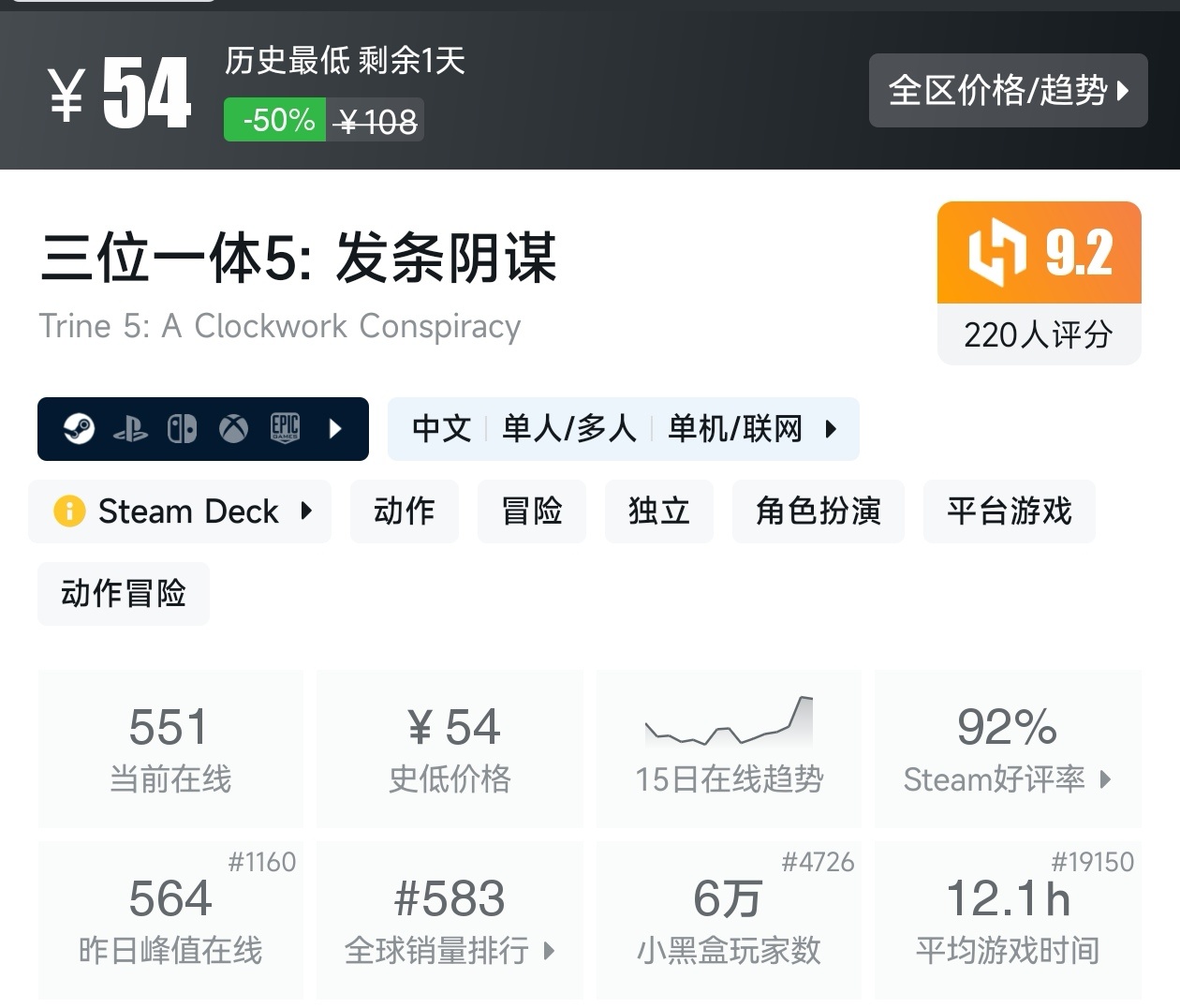The image size is (1180, 1008).
Task: Tap the orange 9.2 rating logo icon
Action: [x=997, y=253]
